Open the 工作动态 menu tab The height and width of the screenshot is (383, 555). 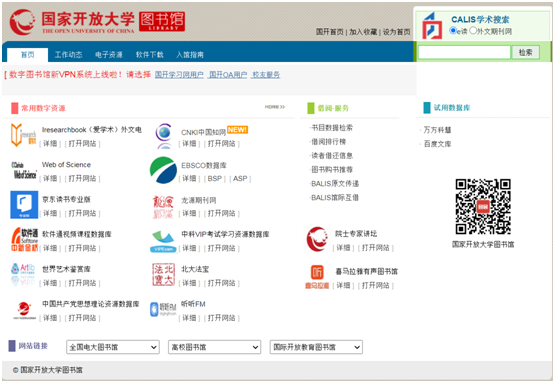click(68, 55)
